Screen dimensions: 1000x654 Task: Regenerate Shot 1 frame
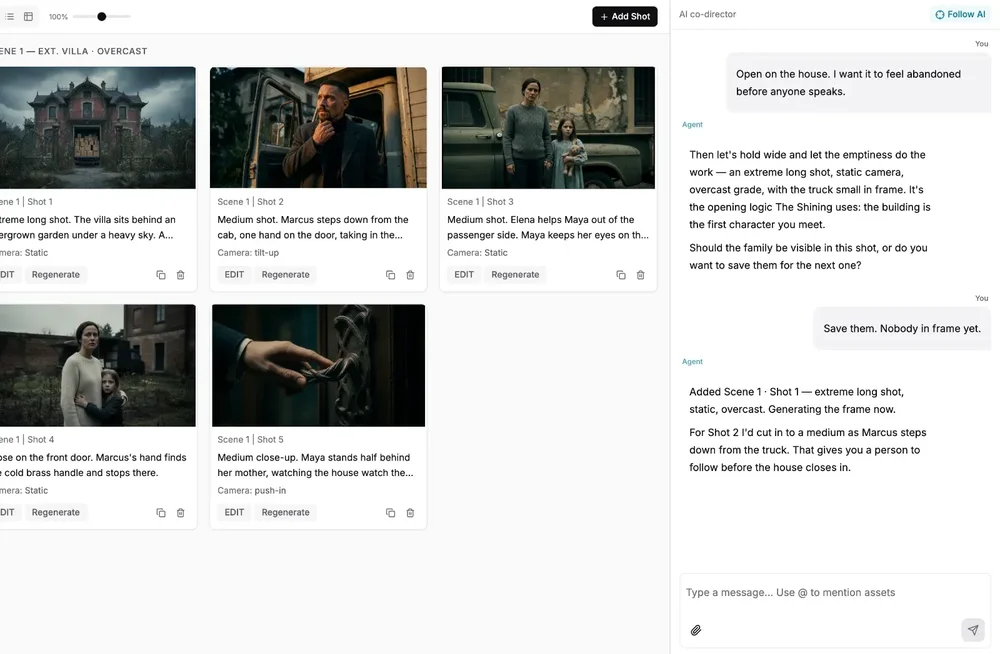pos(56,274)
